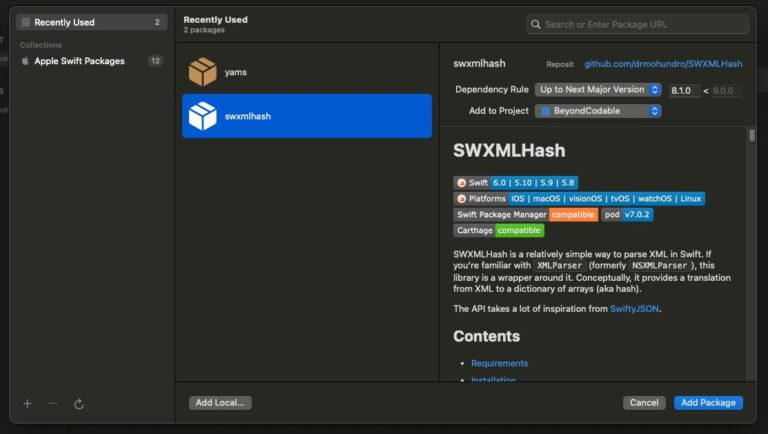This screenshot has width=768, height=434.
Task: Focus the Search or Enter Package URL field
Action: 638,24
